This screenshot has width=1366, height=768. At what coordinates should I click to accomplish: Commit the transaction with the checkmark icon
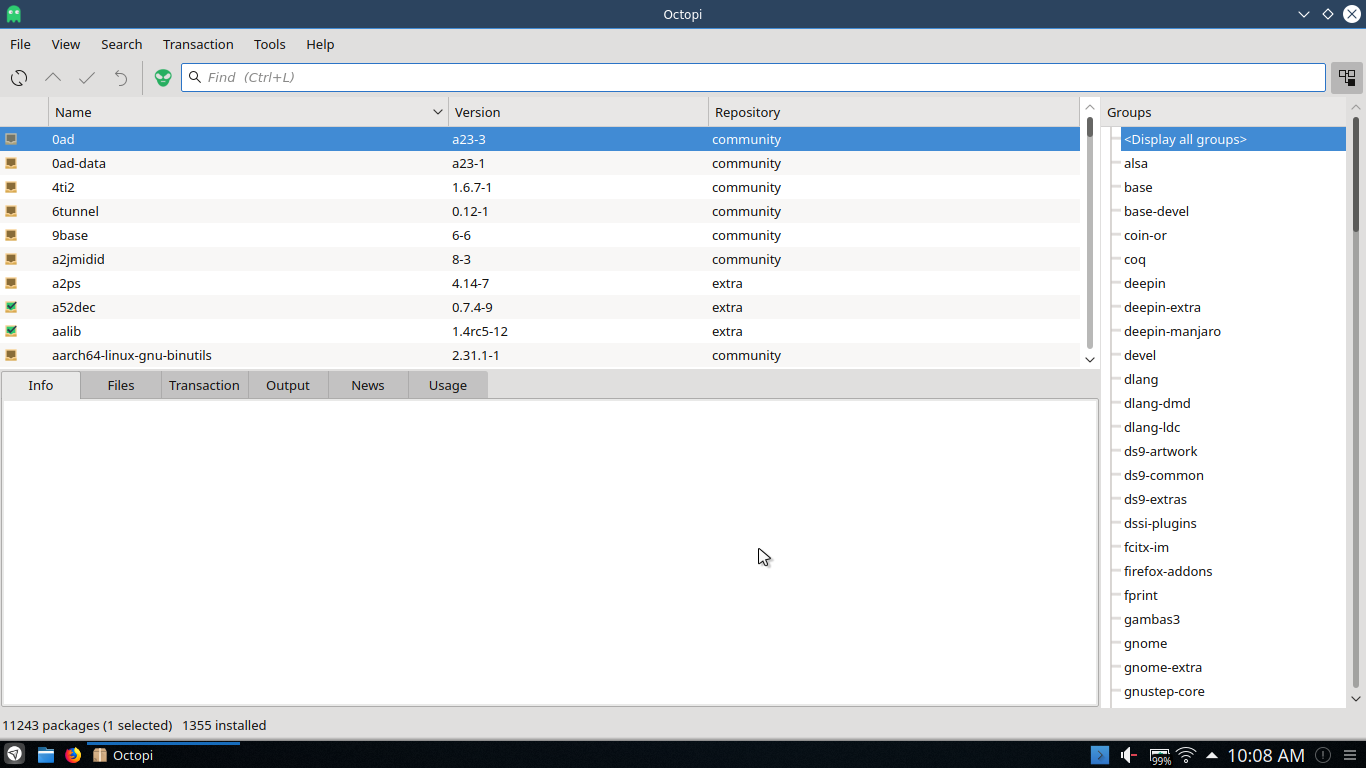pos(87,77)
